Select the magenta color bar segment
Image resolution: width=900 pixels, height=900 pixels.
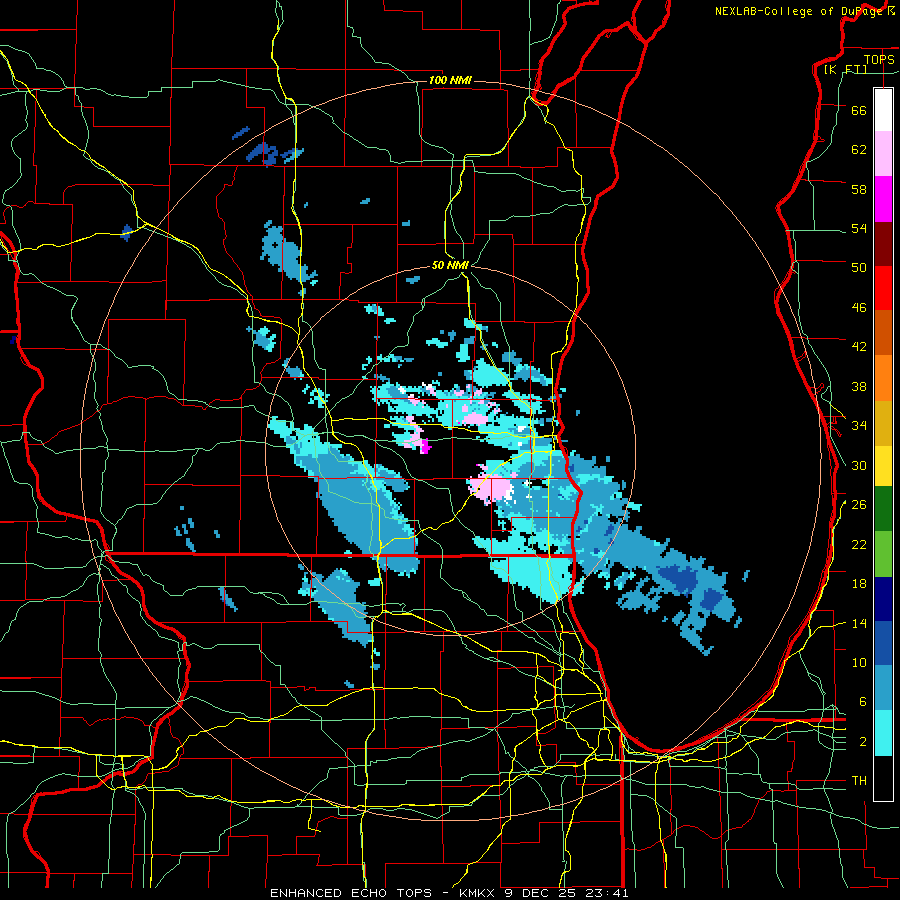[883, 199]
